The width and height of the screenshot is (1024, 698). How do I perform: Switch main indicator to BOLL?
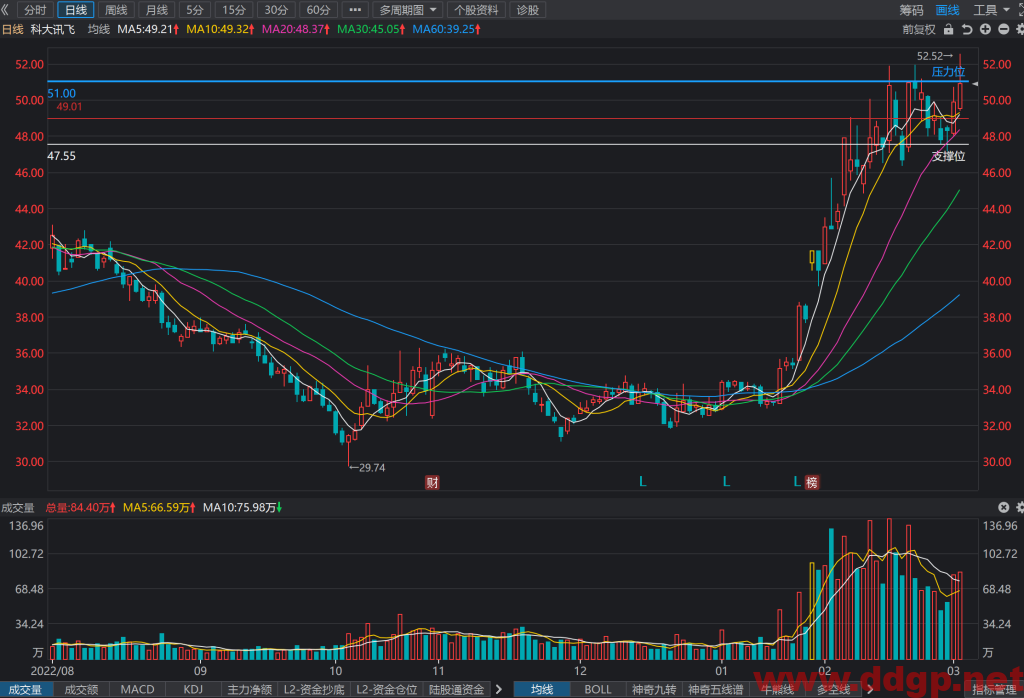pyautogui.click(x=598, y=690)
